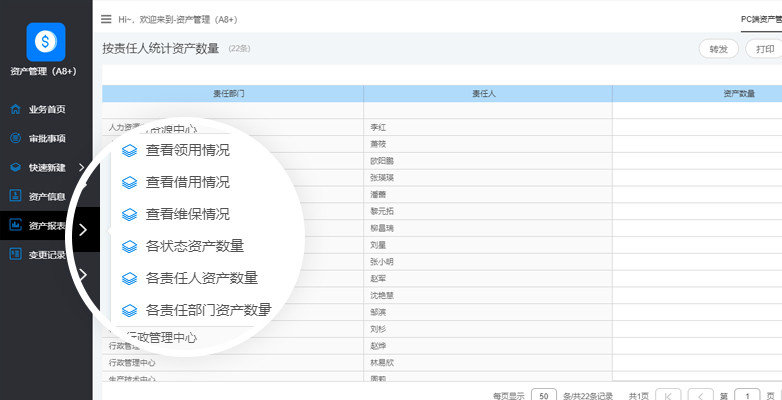Click the 变更记录 sidebar icon
This screenshot has height=400, width=782.
coord(16,254)
